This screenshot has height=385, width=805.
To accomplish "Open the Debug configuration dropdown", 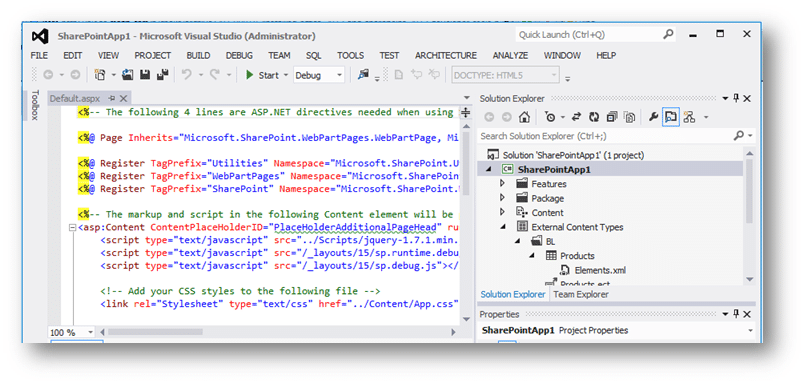I will coord(339,75).
